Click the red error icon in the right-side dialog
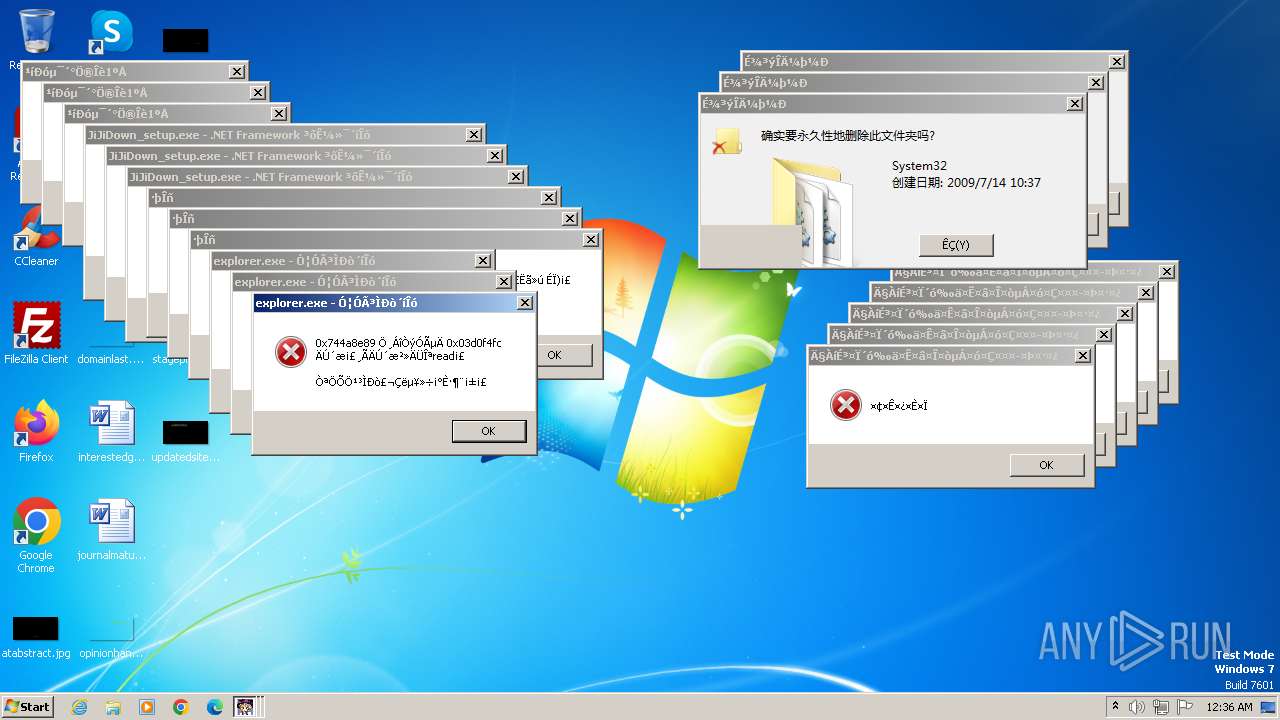This screenshot has height=720, width=1280. [x=846, y=405]
